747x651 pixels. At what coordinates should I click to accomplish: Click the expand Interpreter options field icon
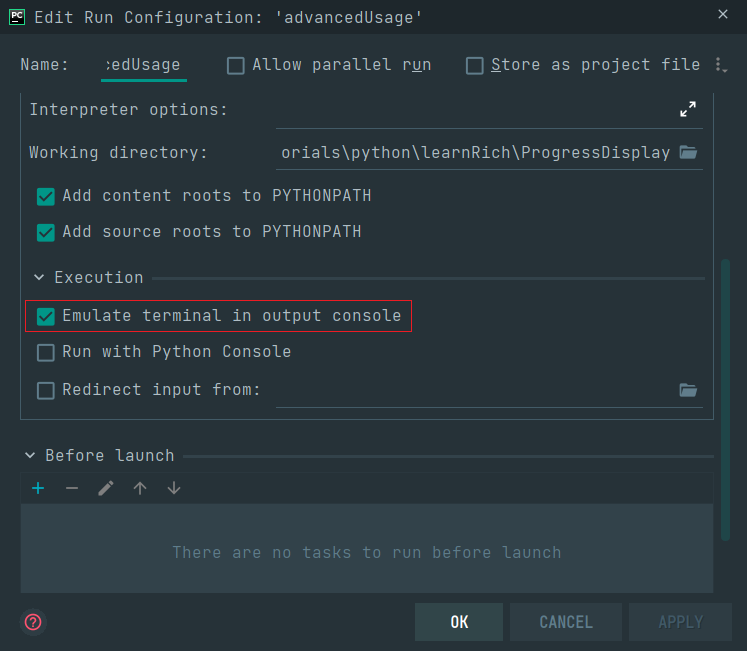click(x=687, y=109)
